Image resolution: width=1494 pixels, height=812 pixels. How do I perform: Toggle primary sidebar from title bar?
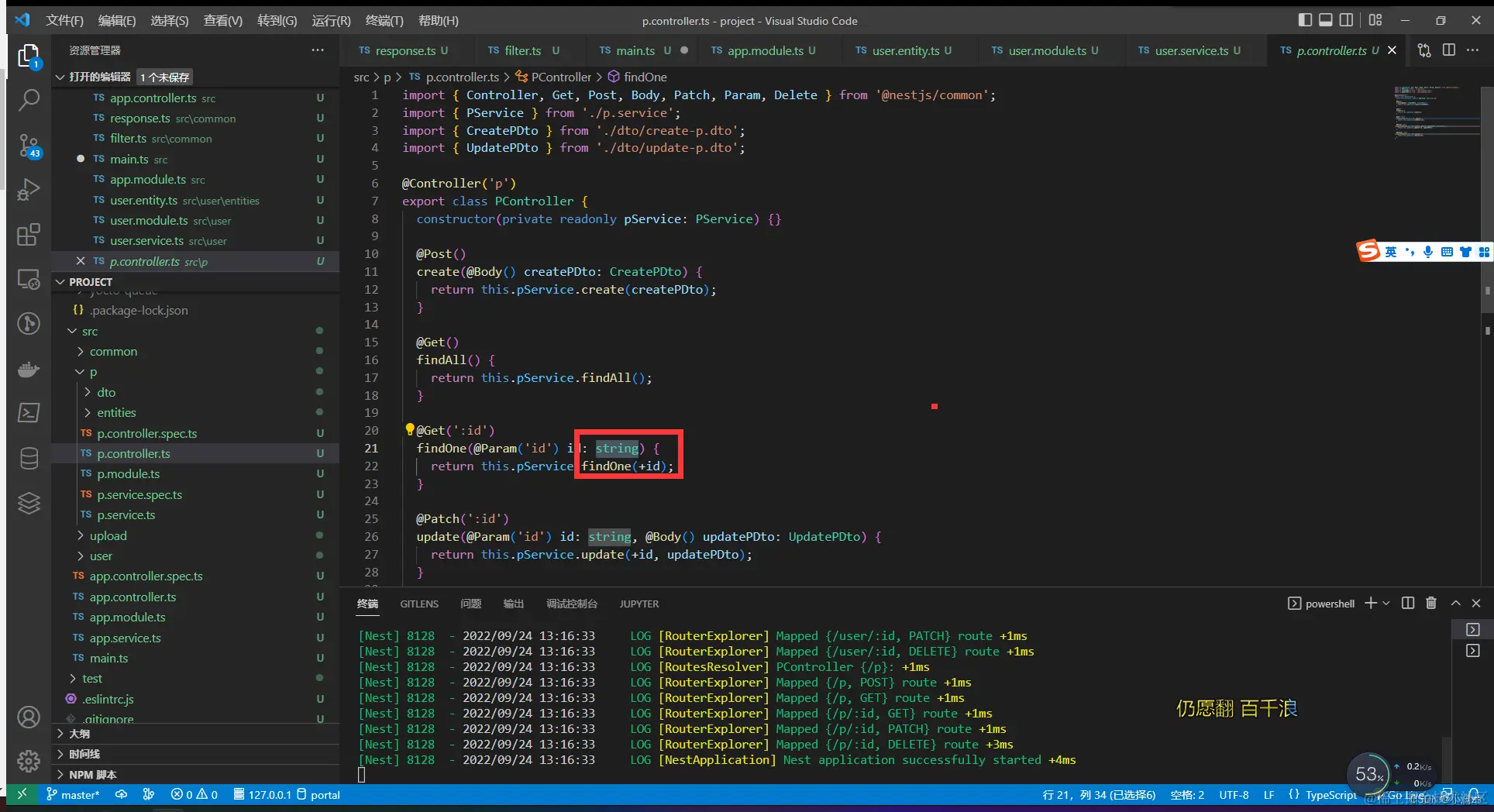pos(1306,20)
